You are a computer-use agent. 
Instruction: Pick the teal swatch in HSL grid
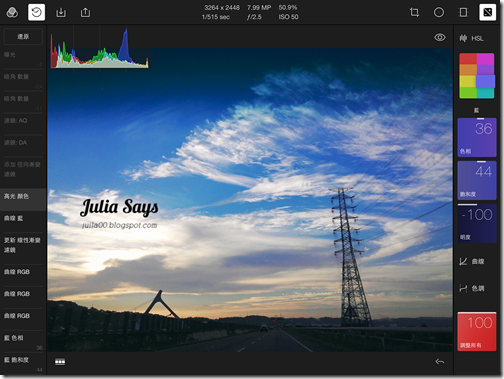click(x=485, y=93)
